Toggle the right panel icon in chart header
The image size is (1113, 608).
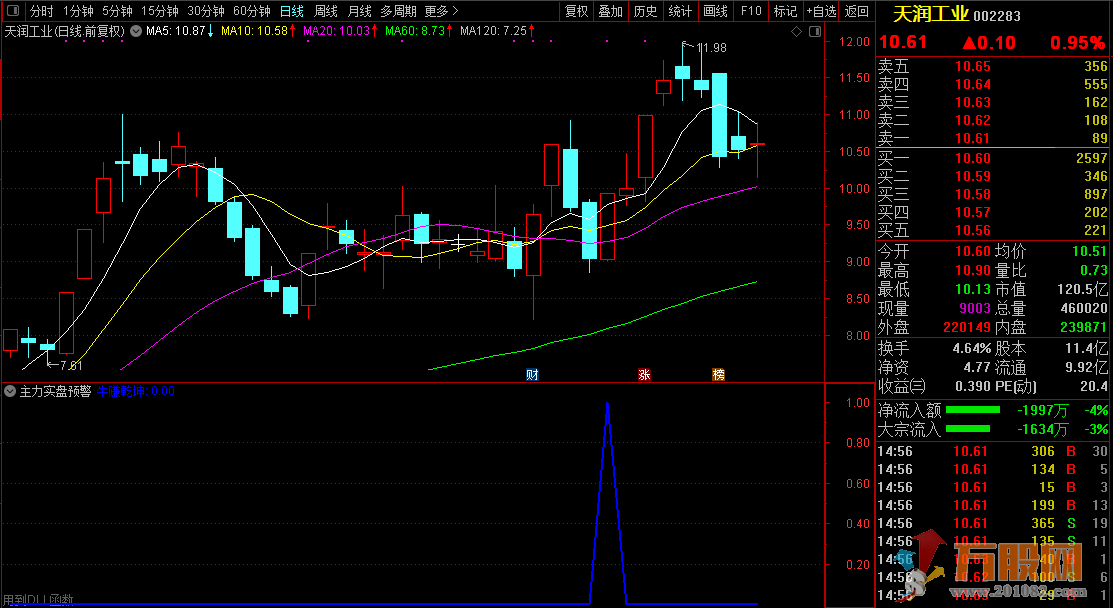click(815, 31)
